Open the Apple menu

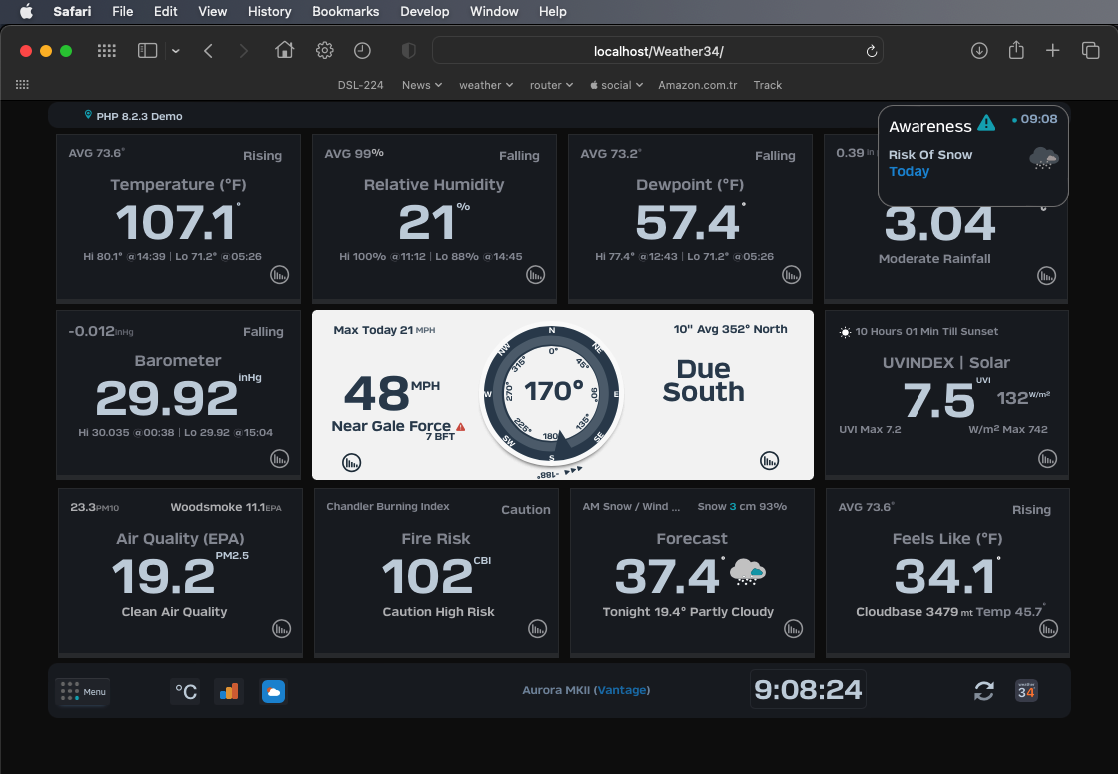tap(26, 11)
